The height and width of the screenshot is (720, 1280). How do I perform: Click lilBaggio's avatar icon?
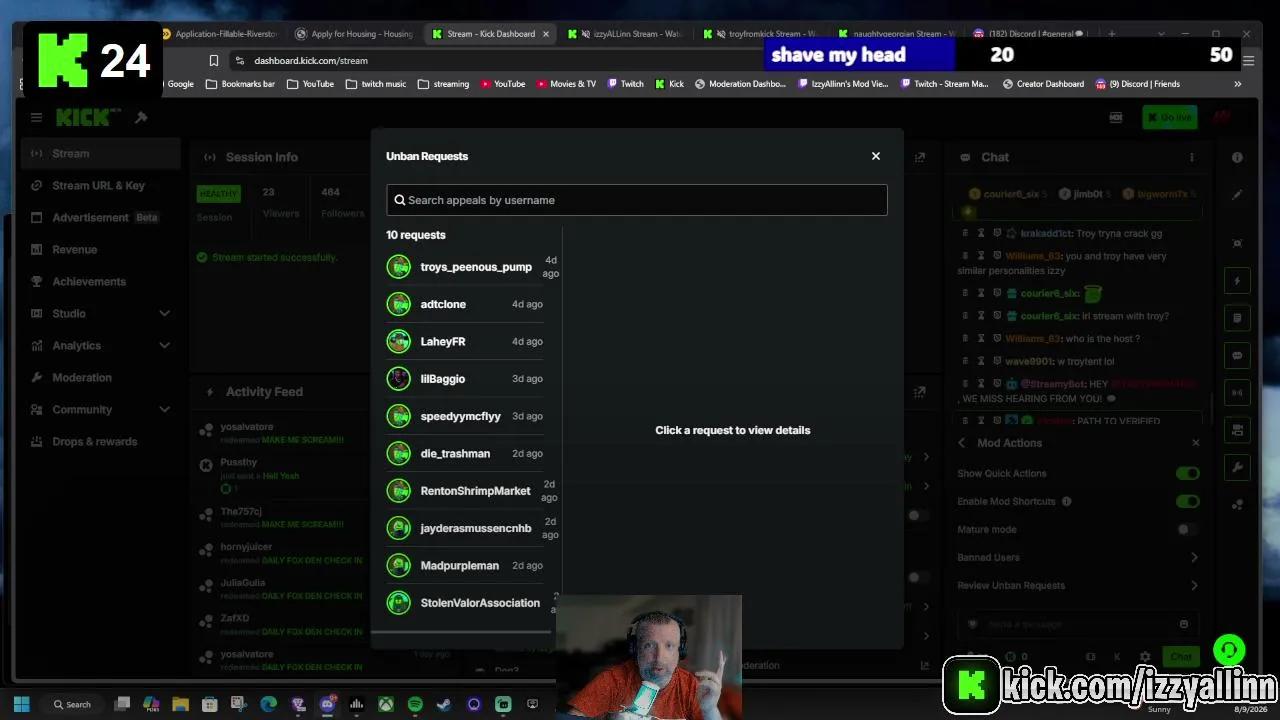tap(399, 379)
